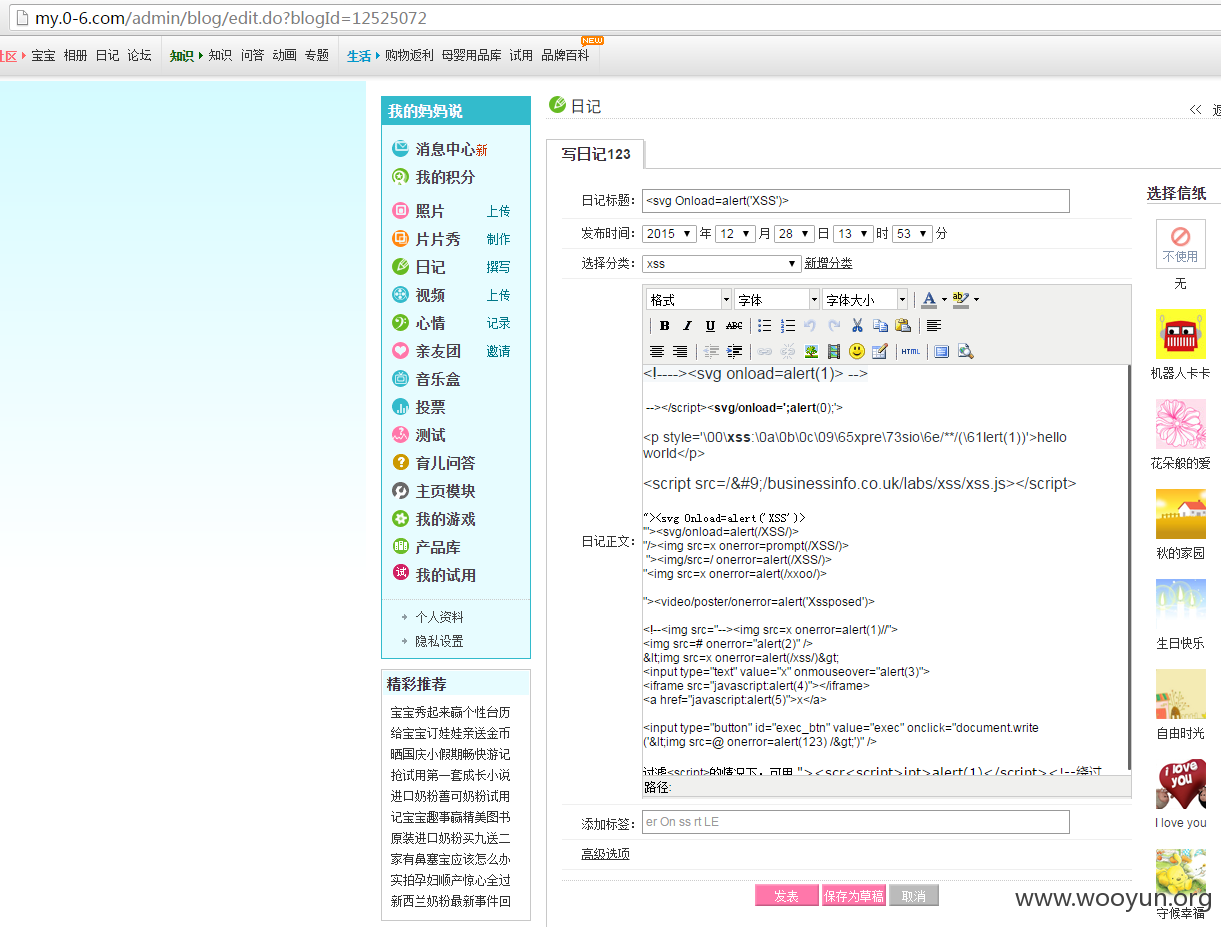Apply text color with the A icon
This screenshot has height=927, width=1221.
pyautogui.click(x=929, y=299)
